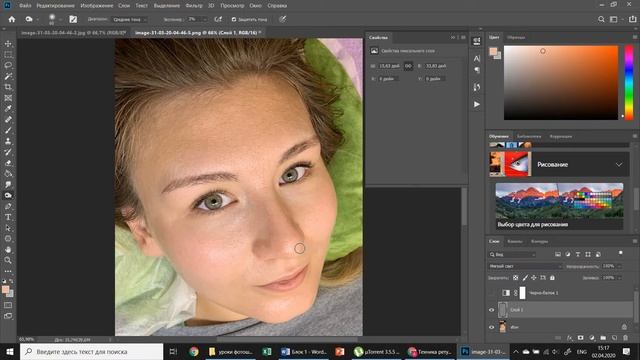Select the Magic Wand tool
Image resolution: width=640 pixels, height=360 pixels.
pyautogui.click(x=8, y=76)
